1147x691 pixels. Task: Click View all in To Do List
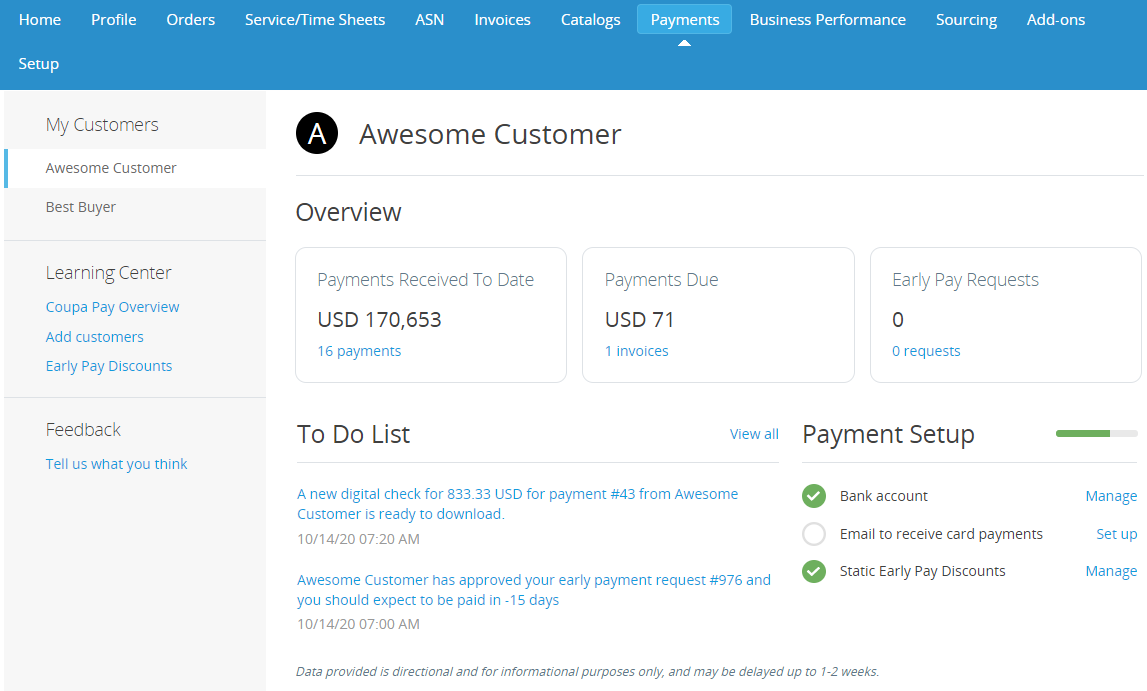tap(753, 434)
